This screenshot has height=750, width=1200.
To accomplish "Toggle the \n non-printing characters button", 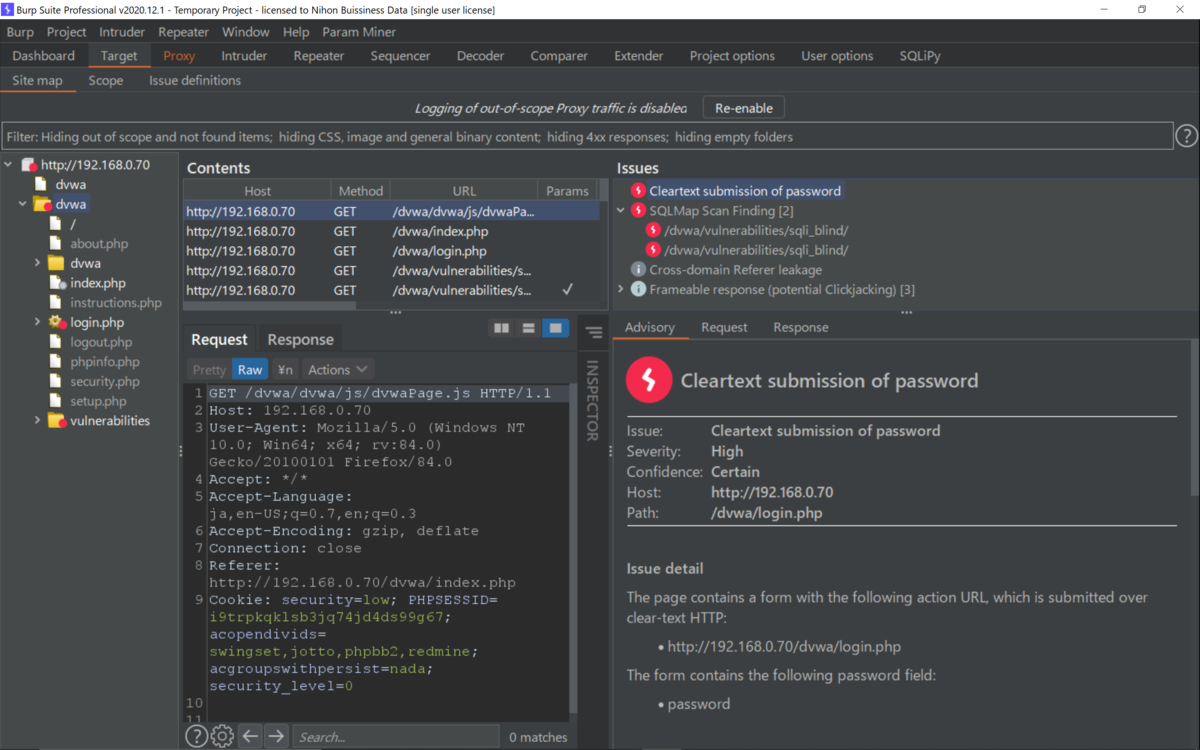I will [x=286, y=369].
